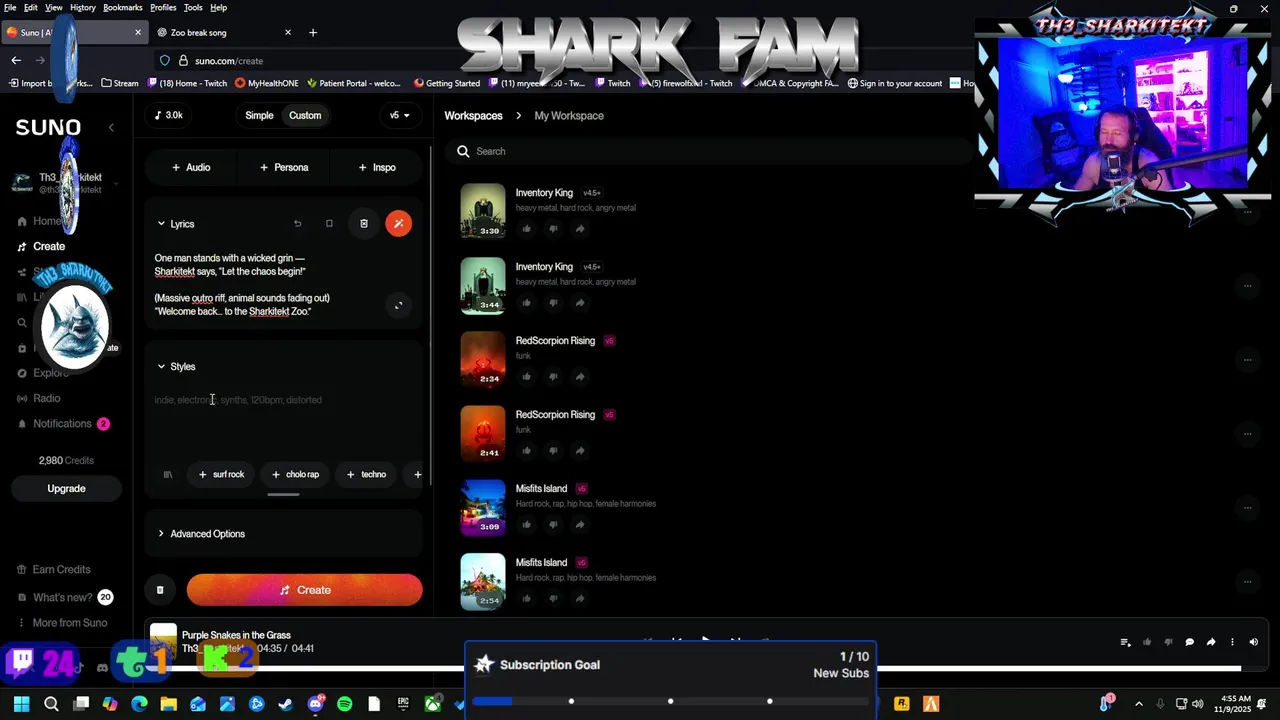Image resolution: width=1280 pixels, height=720 pixels.
Task: Click the orange Create button
Action: [x=304, y=590]
